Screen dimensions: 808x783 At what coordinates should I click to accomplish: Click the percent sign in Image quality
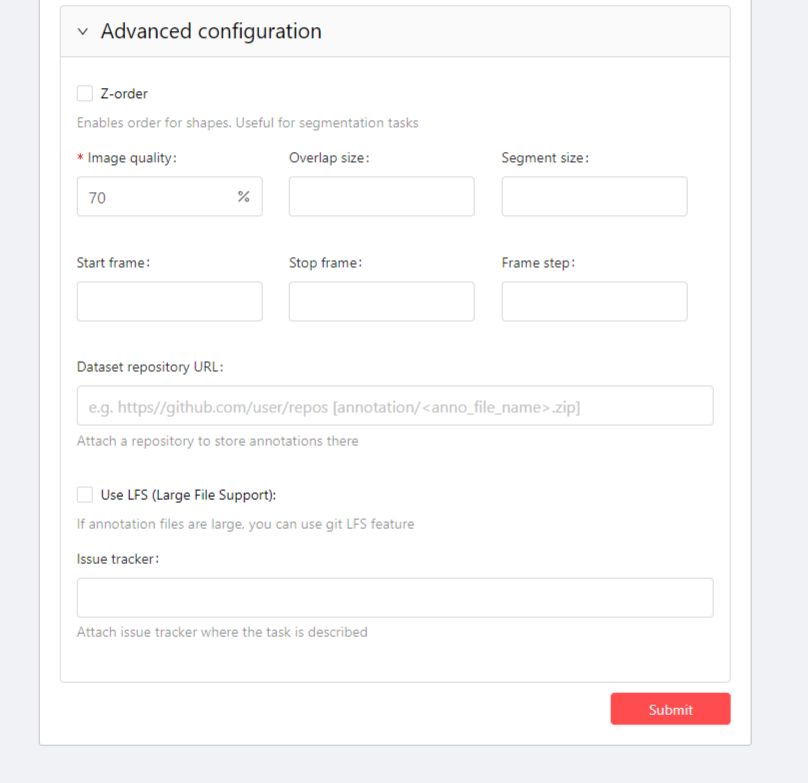(x=243, y=197)
